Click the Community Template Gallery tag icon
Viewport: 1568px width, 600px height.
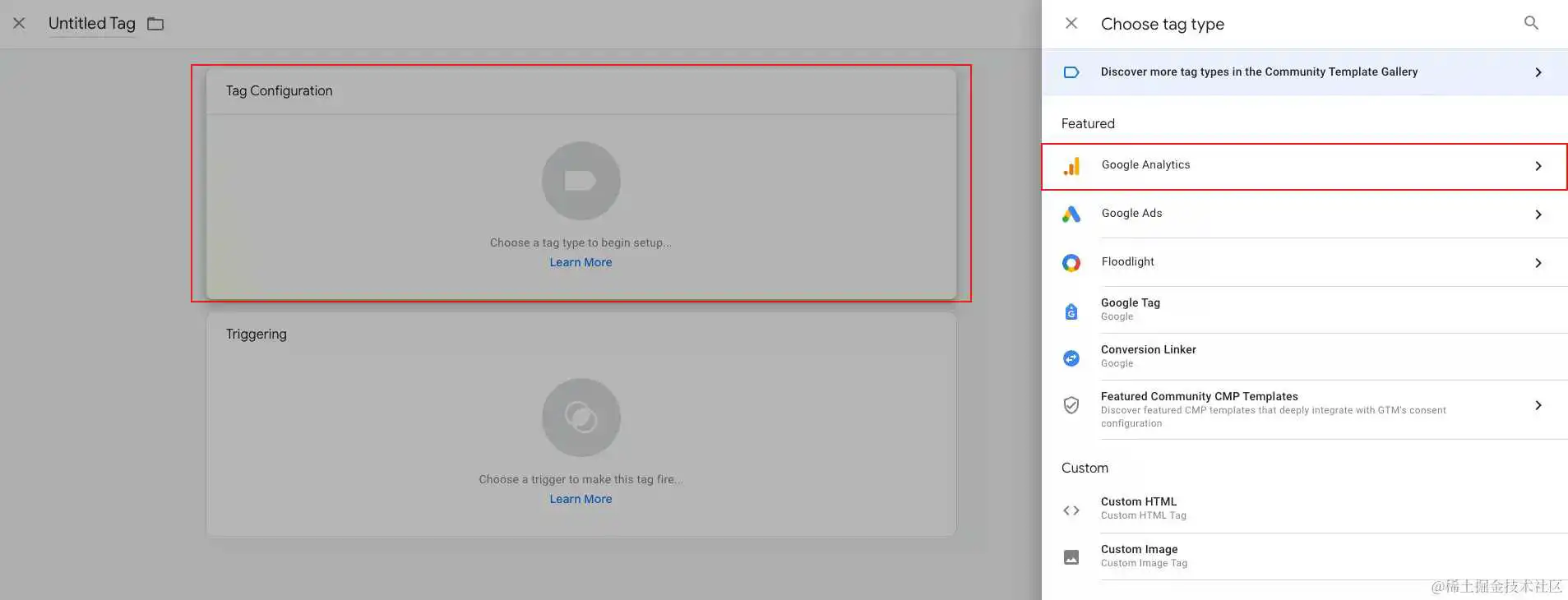[x=1071, y=72]
